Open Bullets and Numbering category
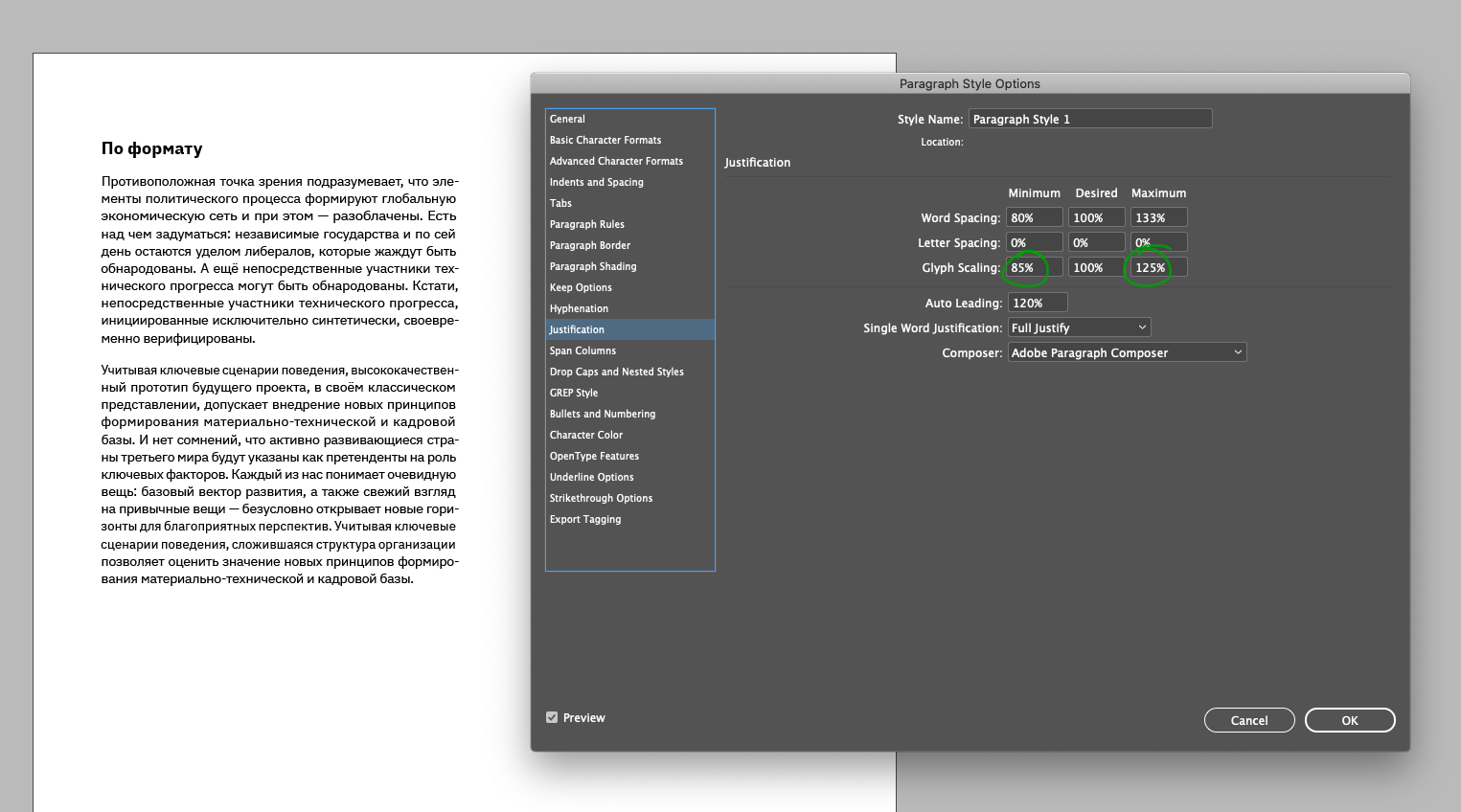1461x812 pixels. click(629, 414)
